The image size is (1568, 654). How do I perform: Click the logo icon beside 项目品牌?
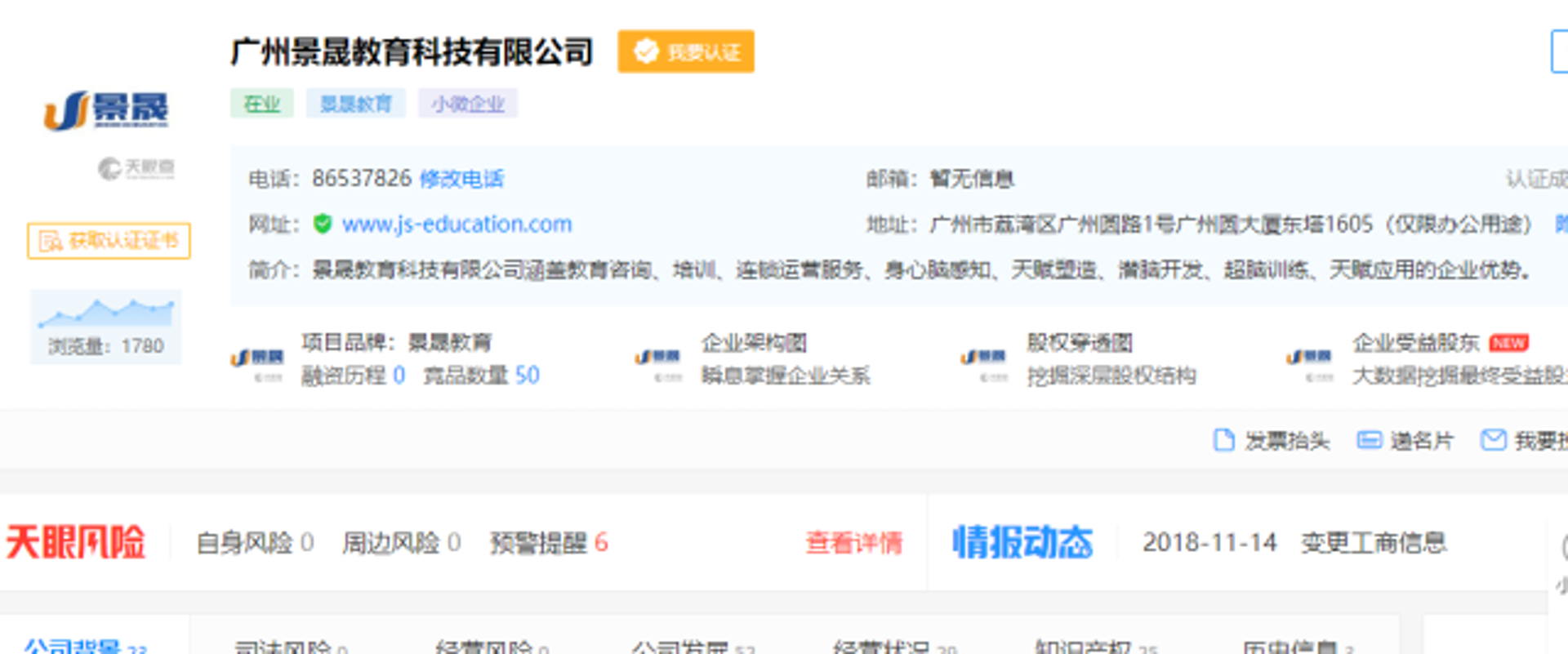256,366
